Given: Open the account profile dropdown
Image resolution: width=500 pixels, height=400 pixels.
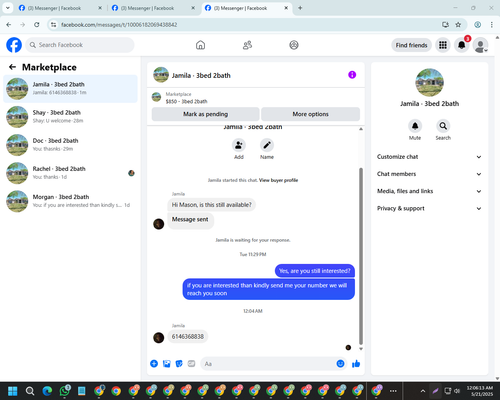Looking at the screenshot, I should (x=480, y=45).
